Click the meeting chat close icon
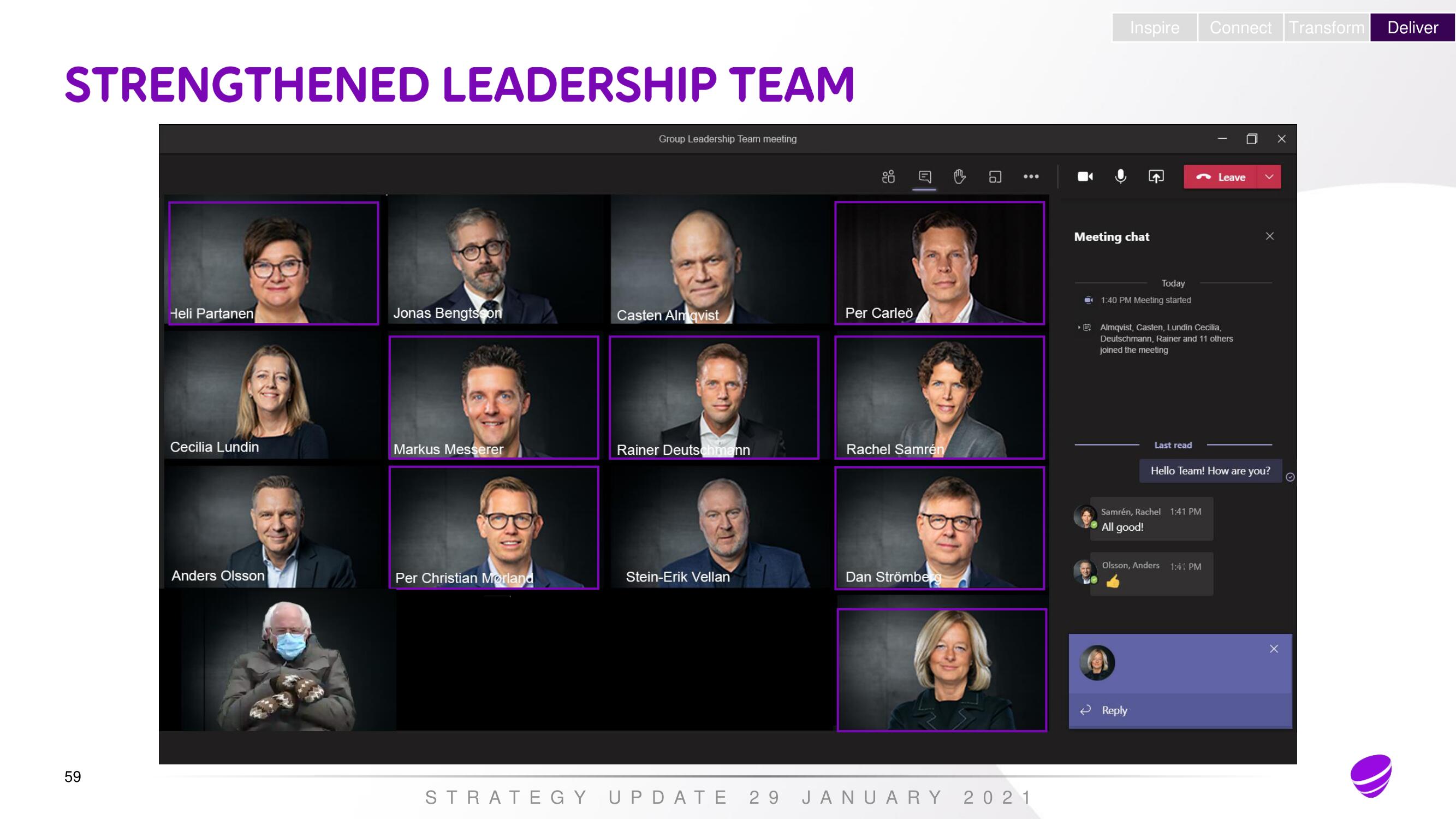The width and height of the screenshot is (1456, 819). 1270,235
